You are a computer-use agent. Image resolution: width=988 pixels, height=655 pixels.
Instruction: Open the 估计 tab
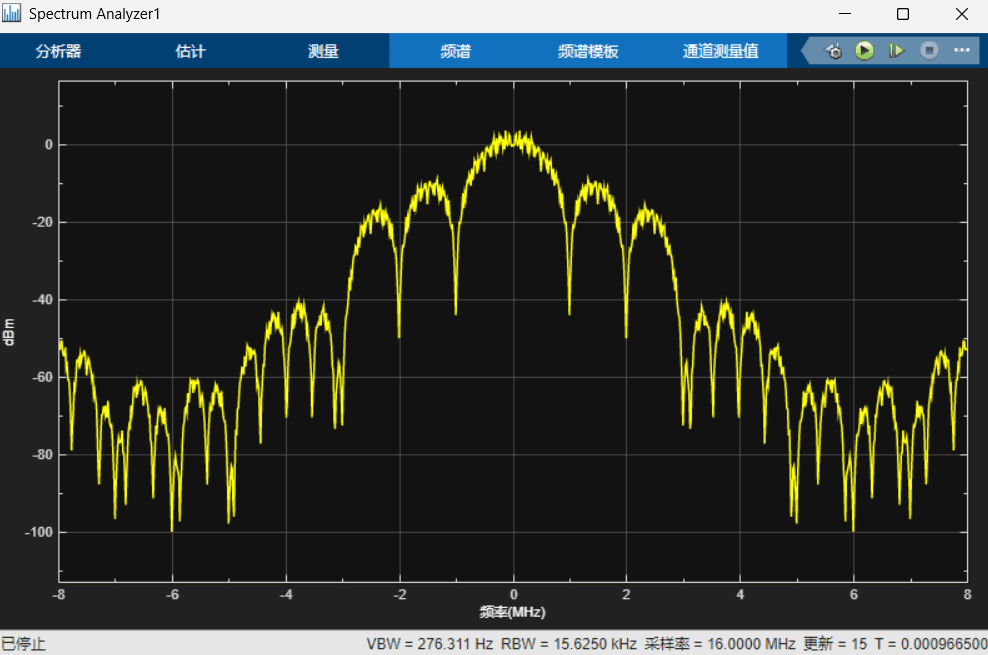[x=191, y=51]
